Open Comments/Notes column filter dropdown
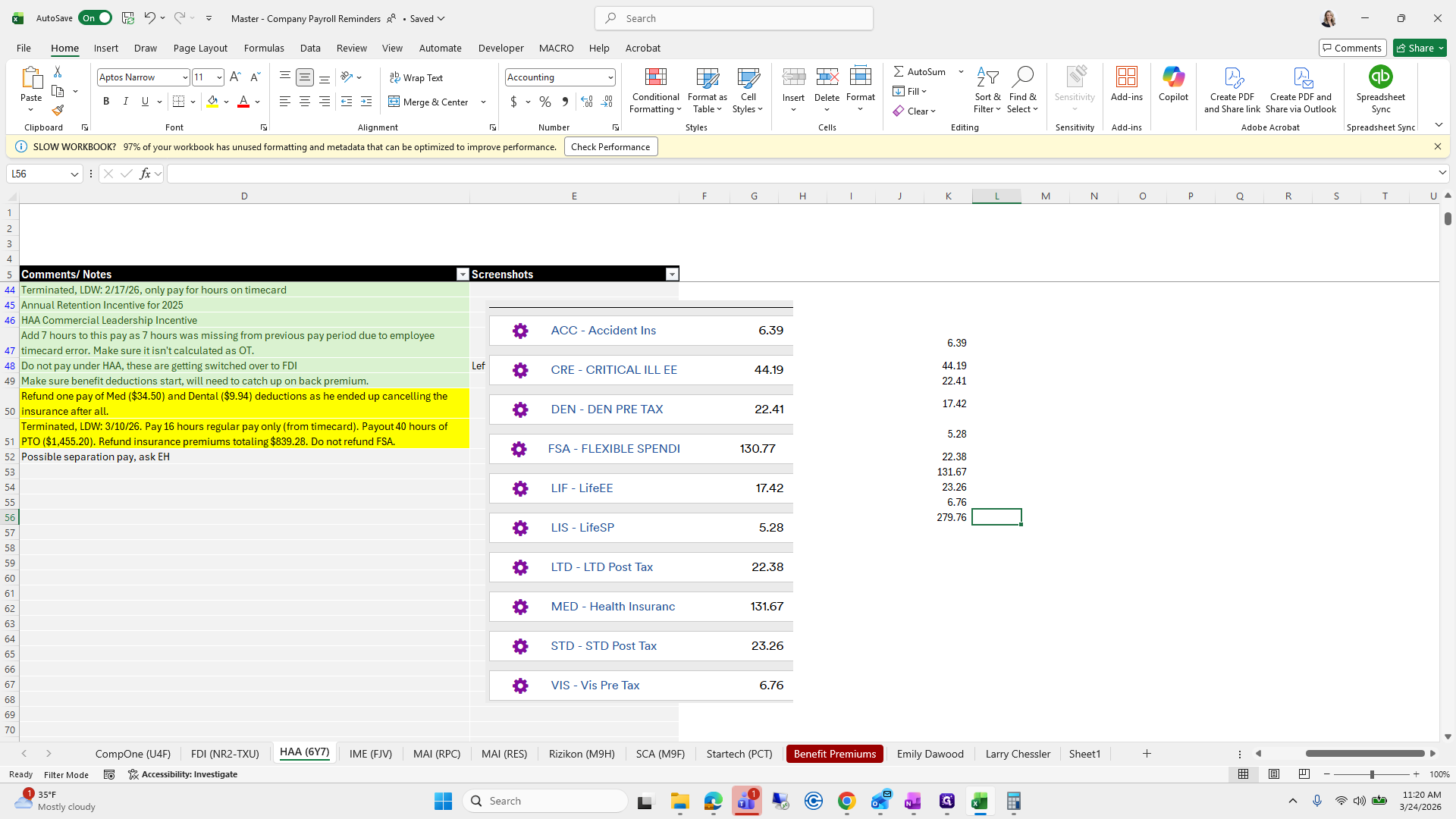1456x819 pixels. (462, 275)
